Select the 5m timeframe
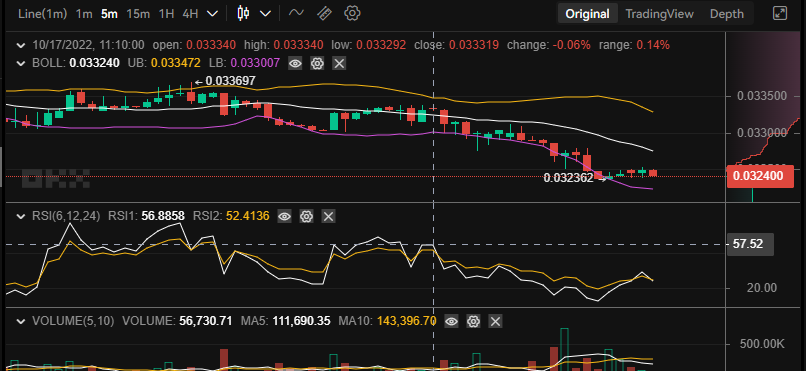This screenshot has height=371, width=806. [x=109, y=14]
